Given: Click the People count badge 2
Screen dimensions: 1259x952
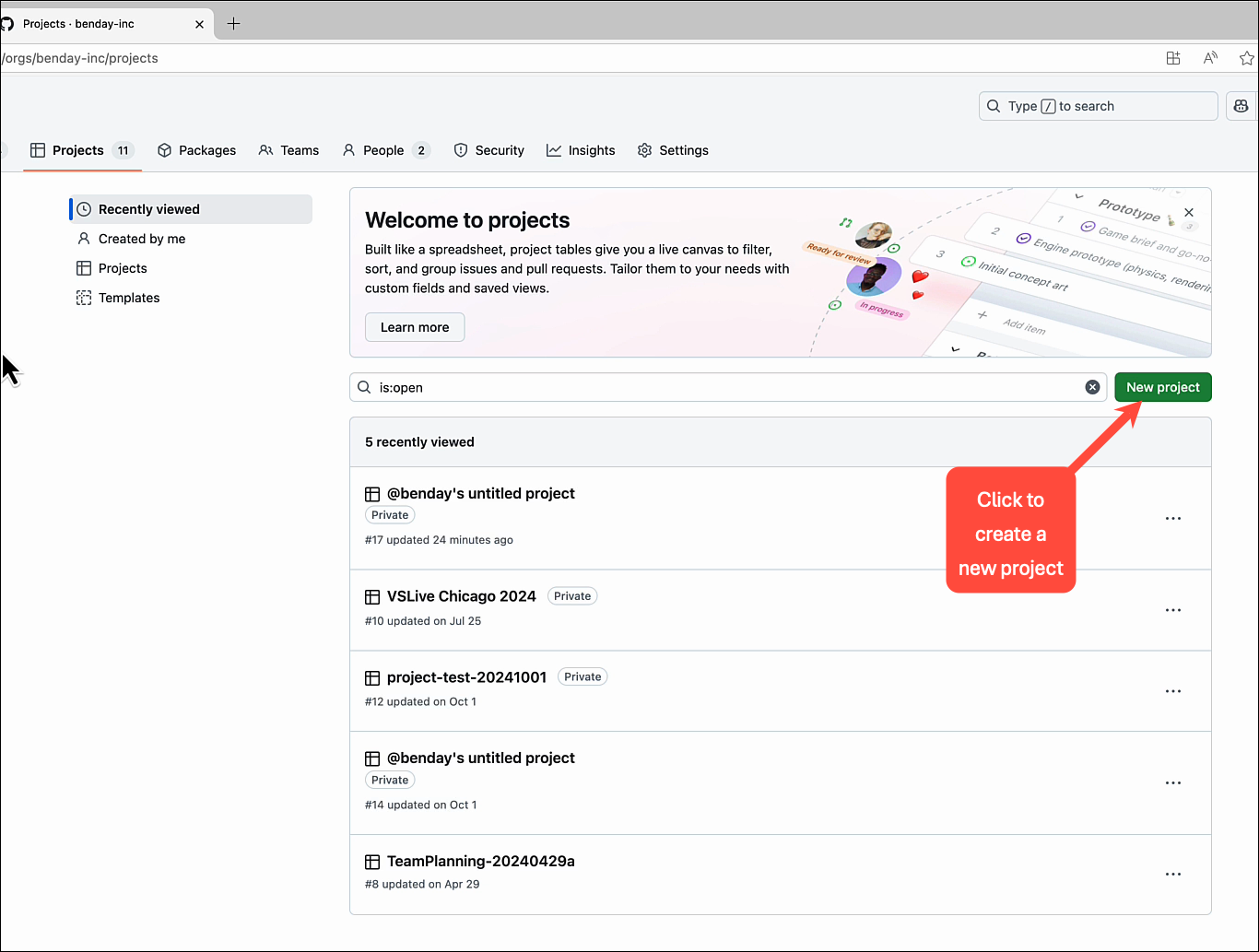Looking at the screenshot, I should 421,150.
